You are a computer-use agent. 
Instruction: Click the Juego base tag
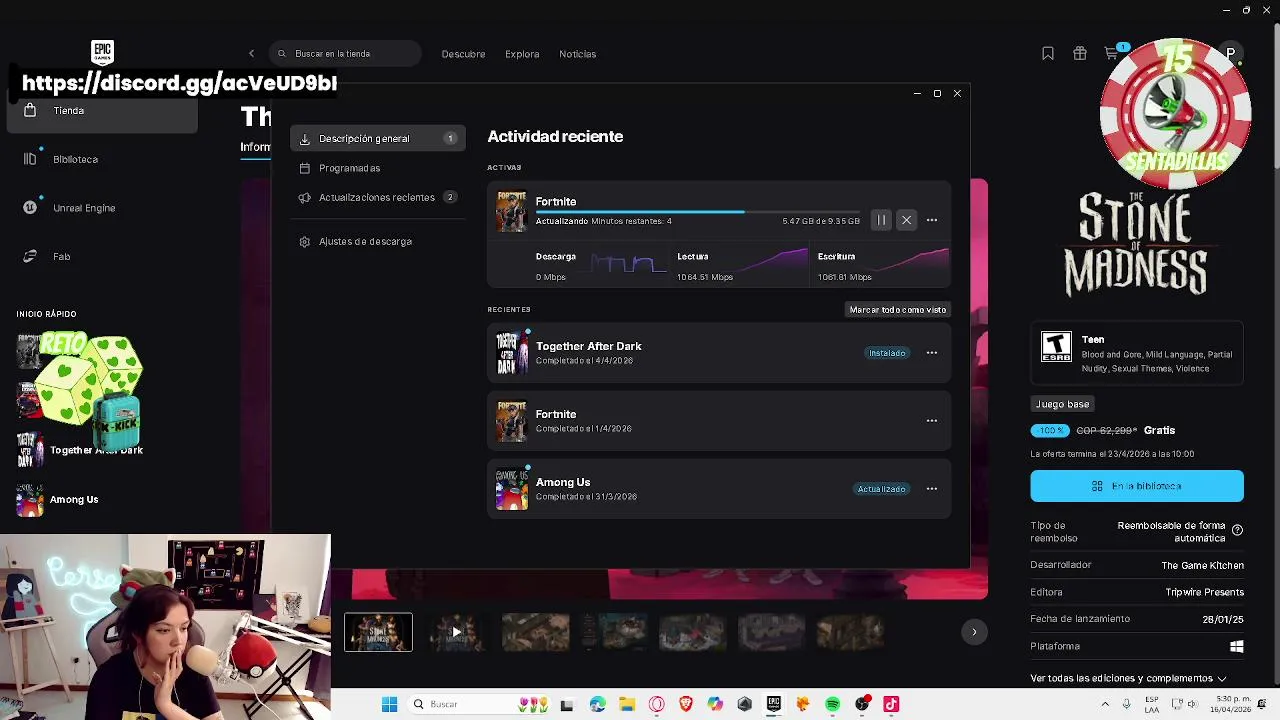(1062, 404)
